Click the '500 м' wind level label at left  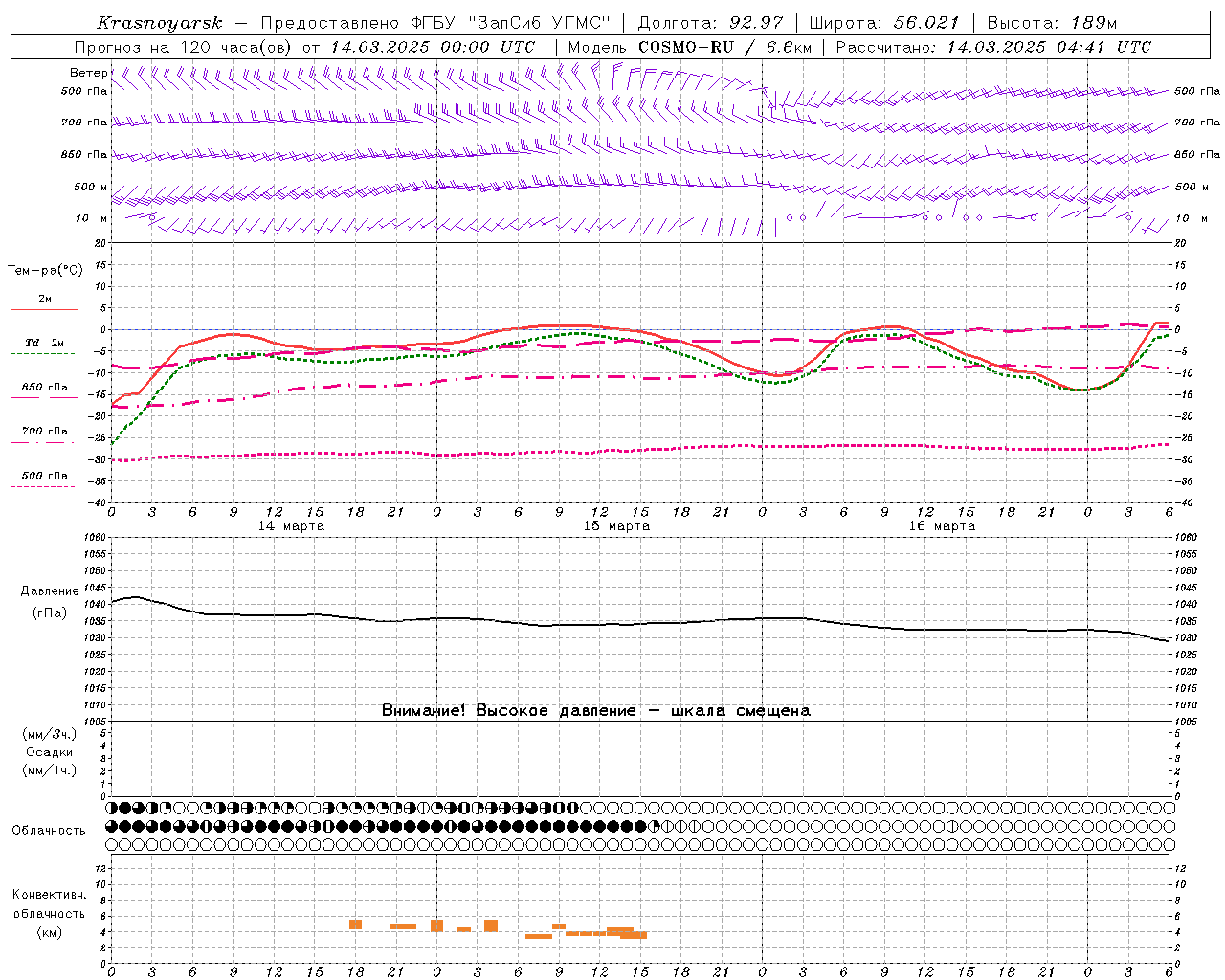[91, 187]
